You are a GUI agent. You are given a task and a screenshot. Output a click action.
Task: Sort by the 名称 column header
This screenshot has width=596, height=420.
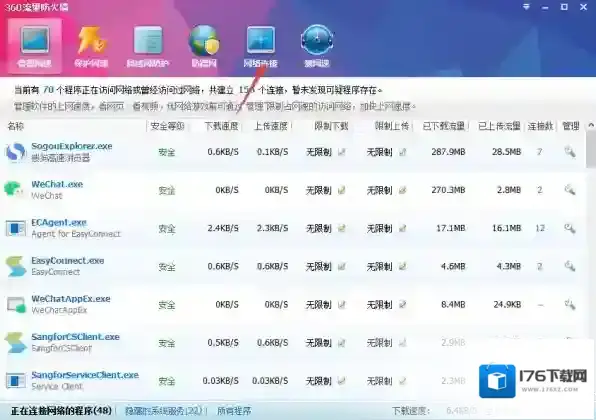click(x=16, y=126)
